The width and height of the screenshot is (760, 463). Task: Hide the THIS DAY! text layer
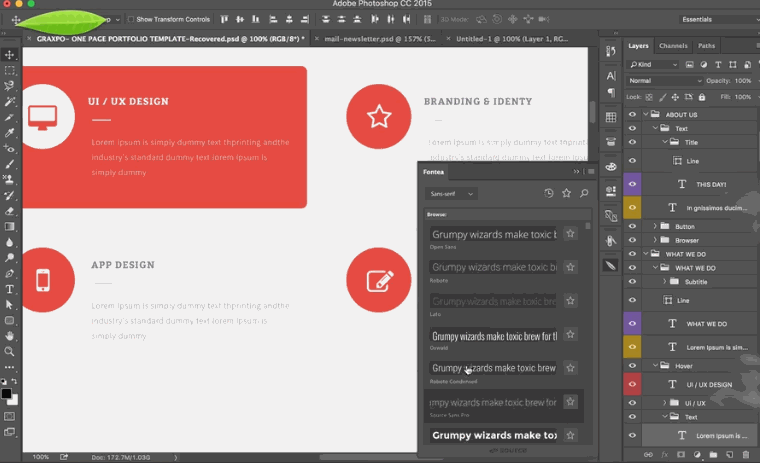pyautogui.click(x=632, y=184)
